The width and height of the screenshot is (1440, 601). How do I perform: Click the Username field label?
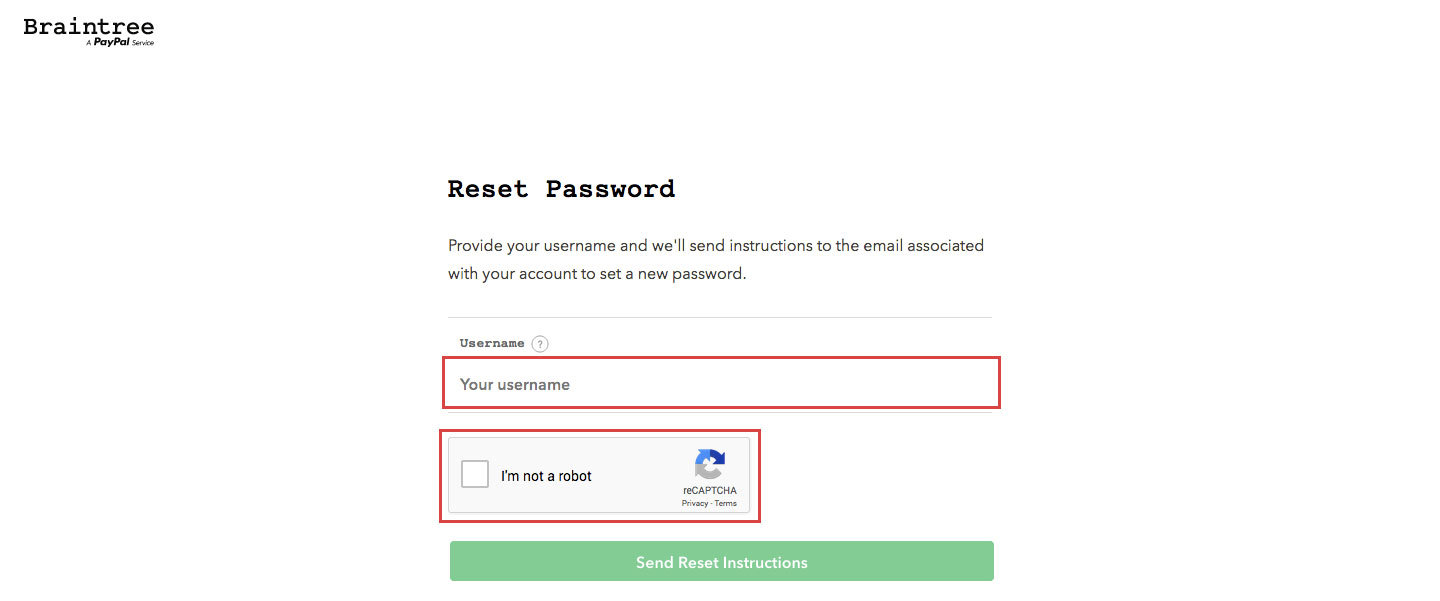[x=492, y=343]
